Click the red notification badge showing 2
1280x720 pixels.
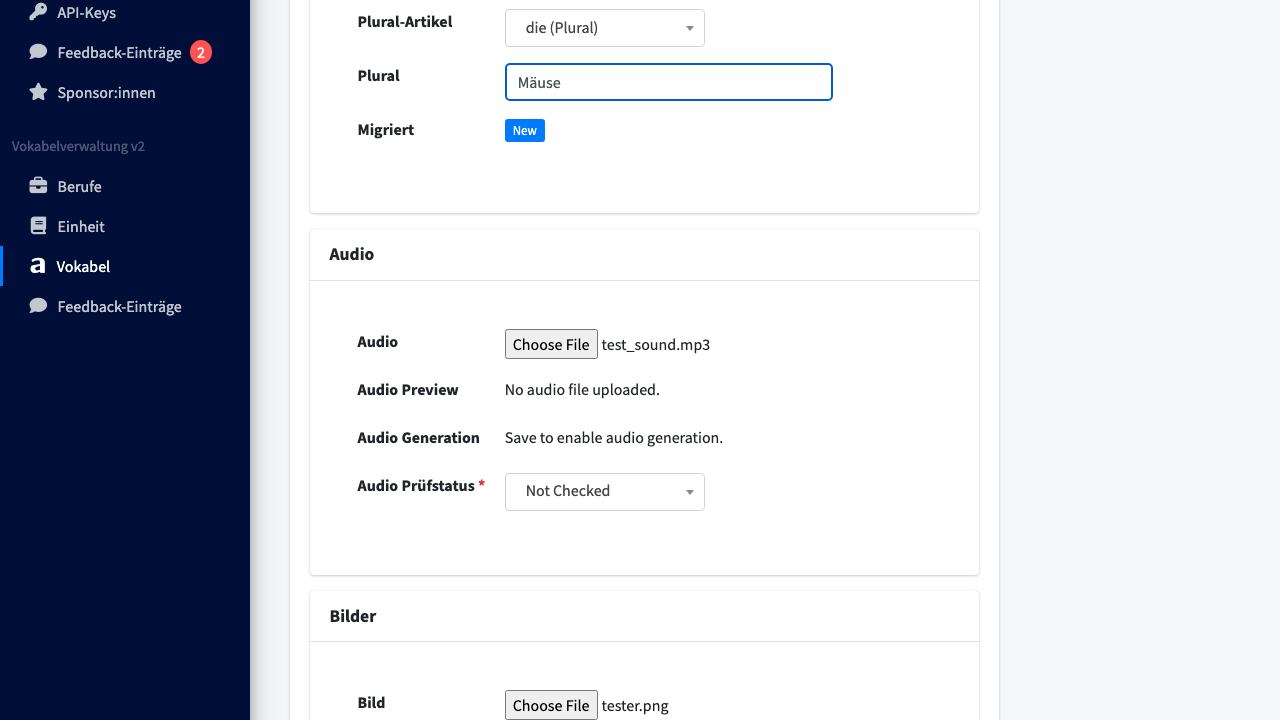201,52
